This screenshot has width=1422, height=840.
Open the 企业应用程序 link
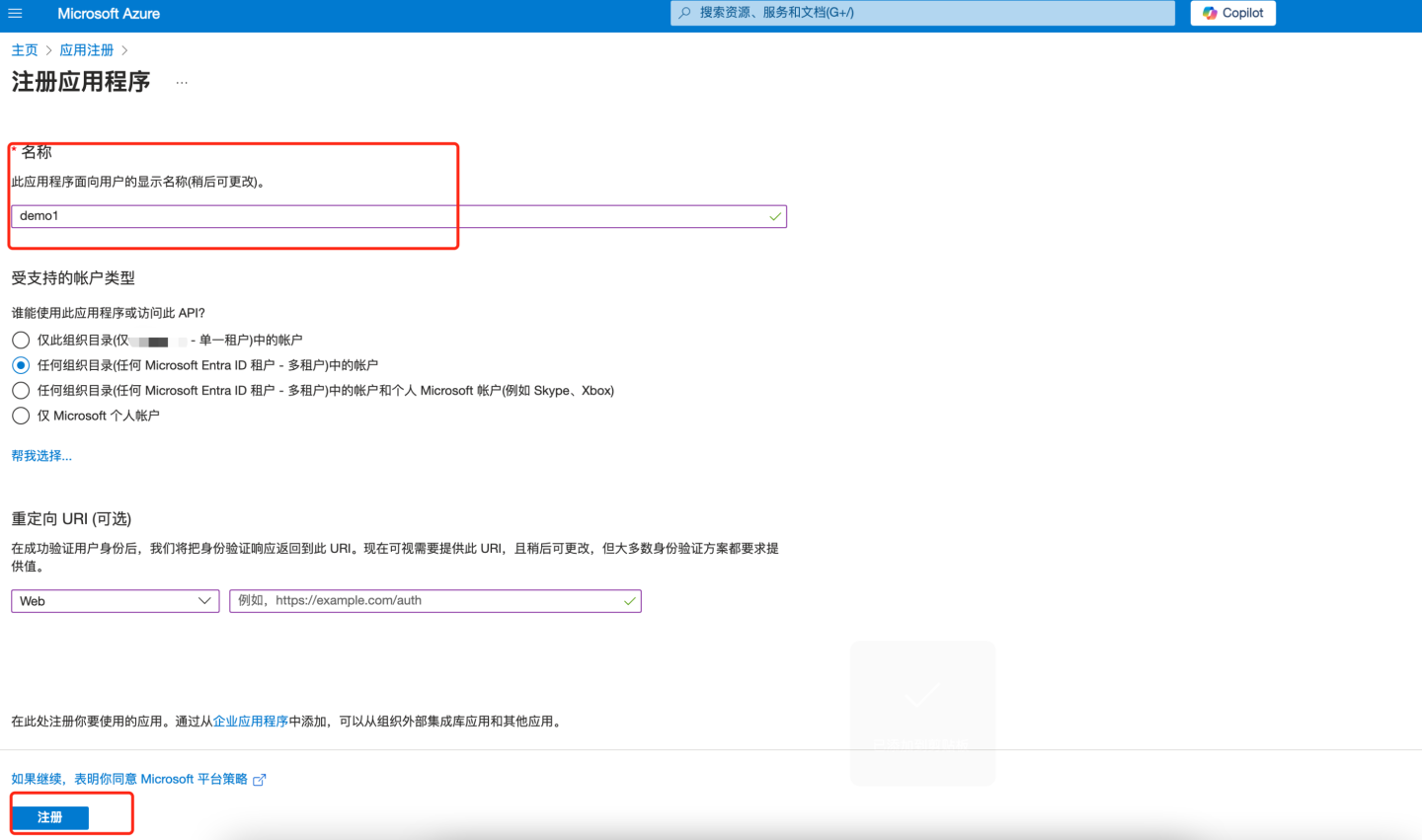pos(251,722)
